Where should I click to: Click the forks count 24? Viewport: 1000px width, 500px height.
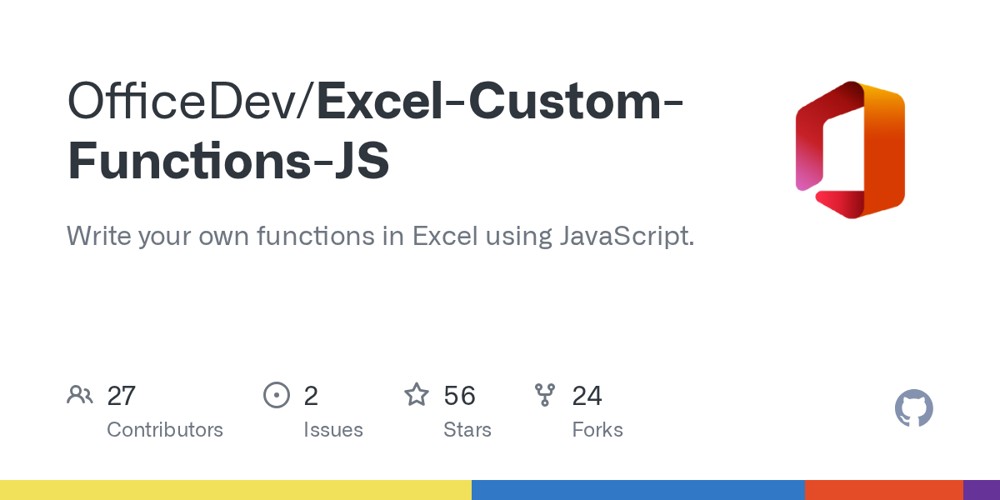click(587, 396)
